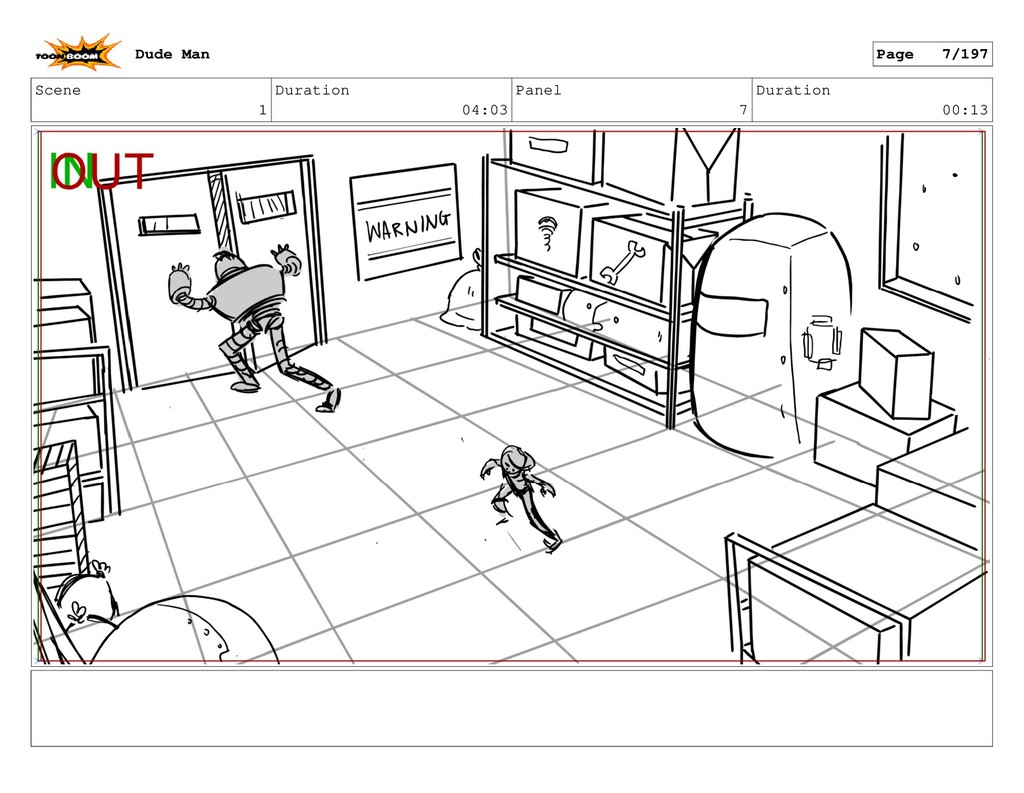Viewport: 1024px width, 793px height.
Task: Click the WARNING sign on the wall
Action: 406,224
